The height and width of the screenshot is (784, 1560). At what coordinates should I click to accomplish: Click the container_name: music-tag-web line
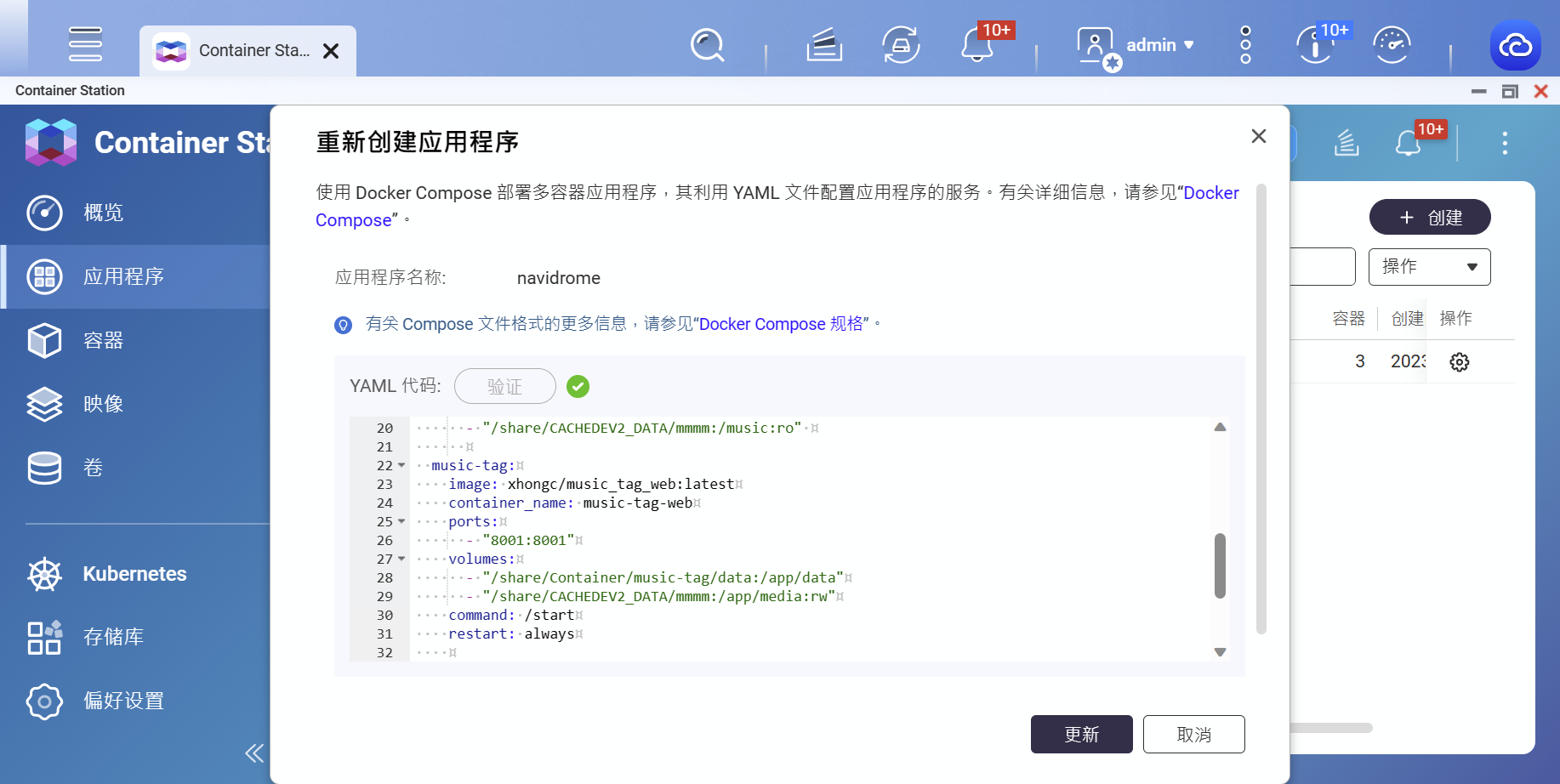click(x=571, y=503)
